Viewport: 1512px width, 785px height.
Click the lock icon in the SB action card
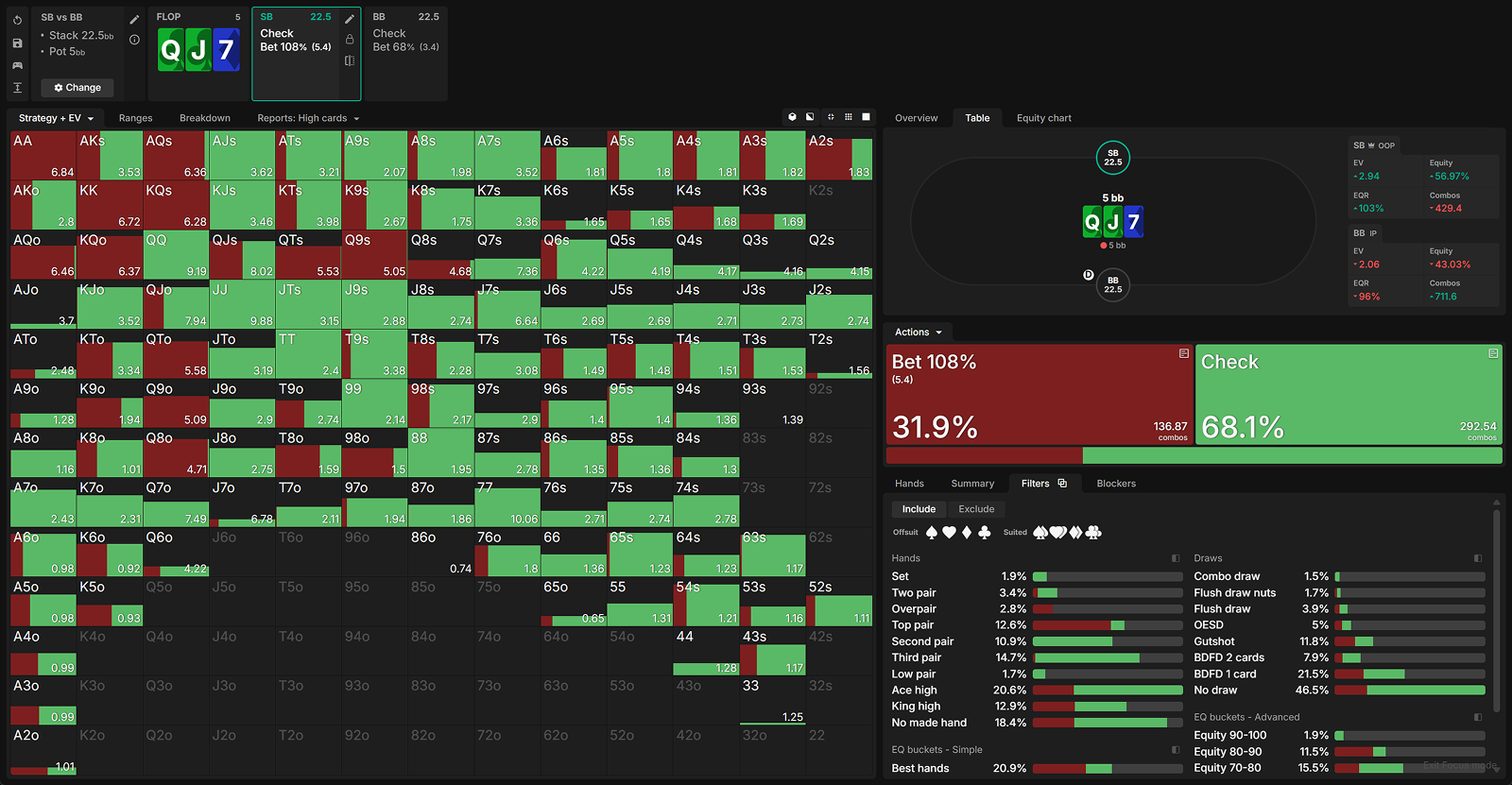(x=350, y=40)
